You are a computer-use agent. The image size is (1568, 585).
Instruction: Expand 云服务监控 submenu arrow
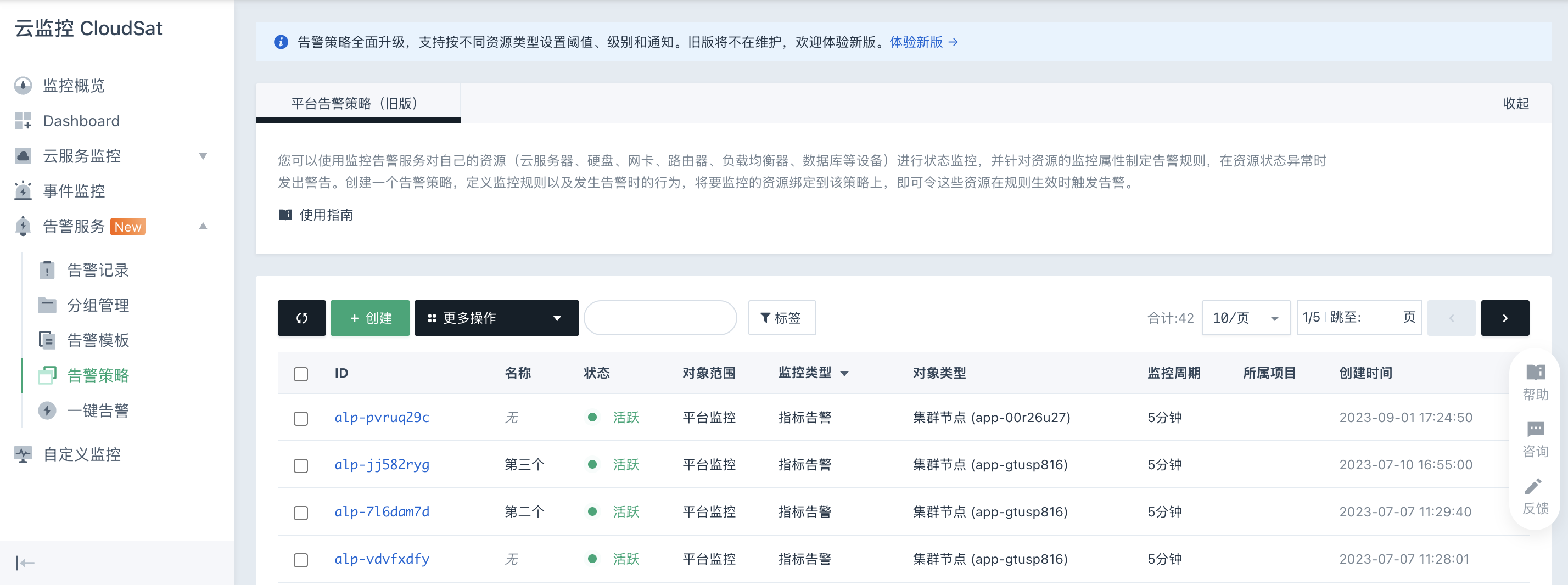(203, 156)
